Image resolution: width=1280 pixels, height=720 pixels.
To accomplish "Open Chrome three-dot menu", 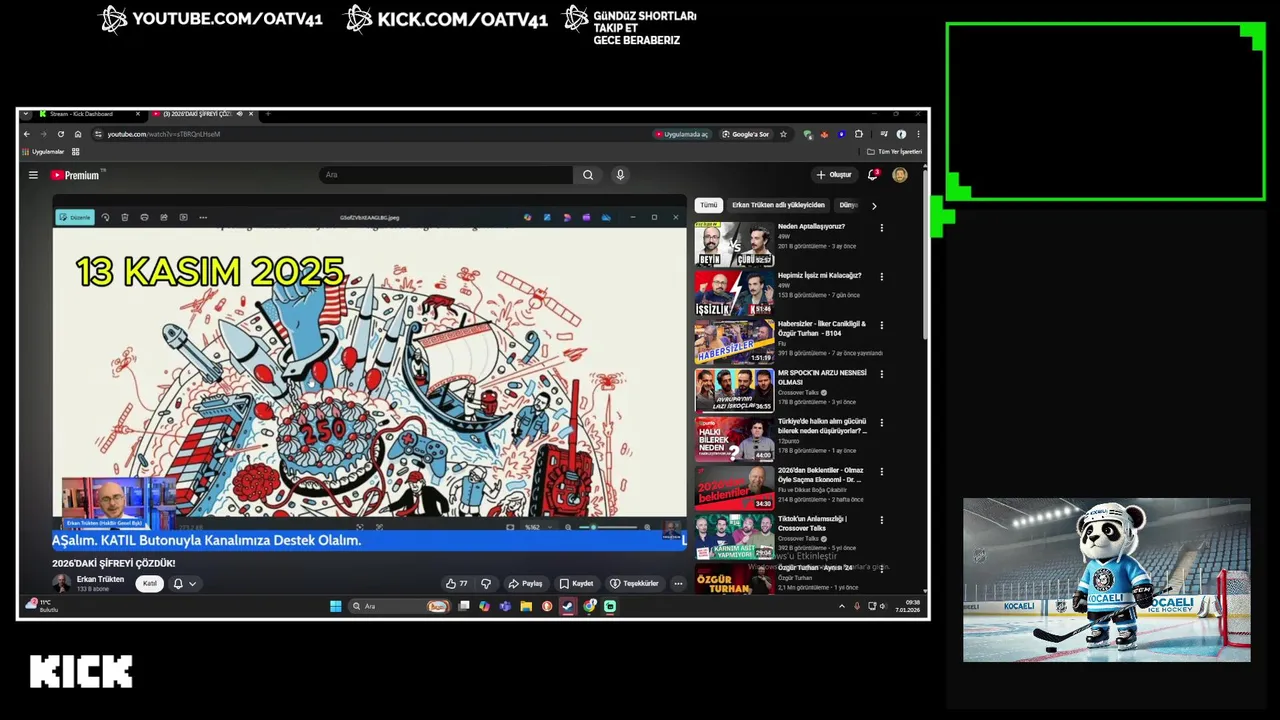I will (918, 134).
